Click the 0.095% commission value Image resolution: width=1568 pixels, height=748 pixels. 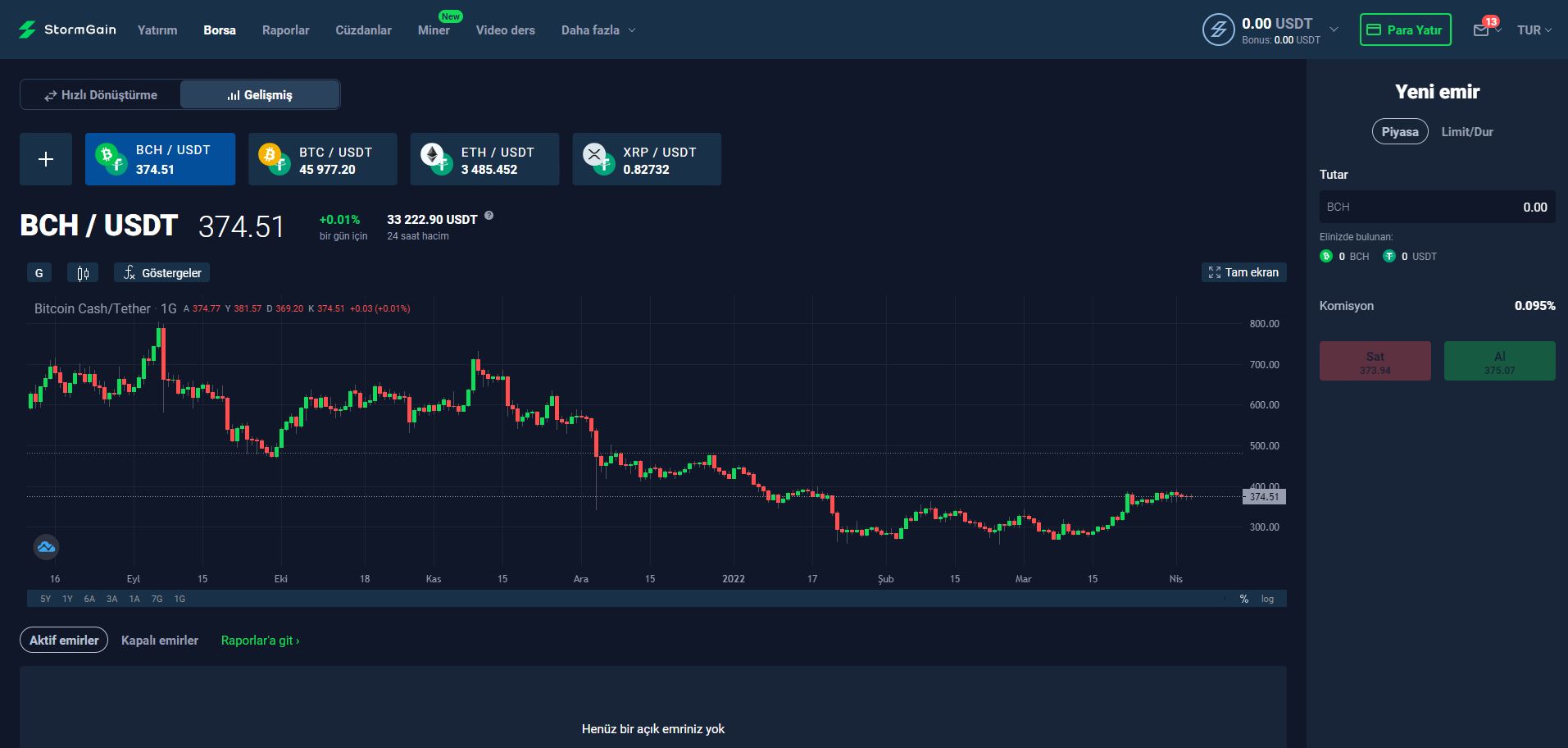click(1534, 305)
